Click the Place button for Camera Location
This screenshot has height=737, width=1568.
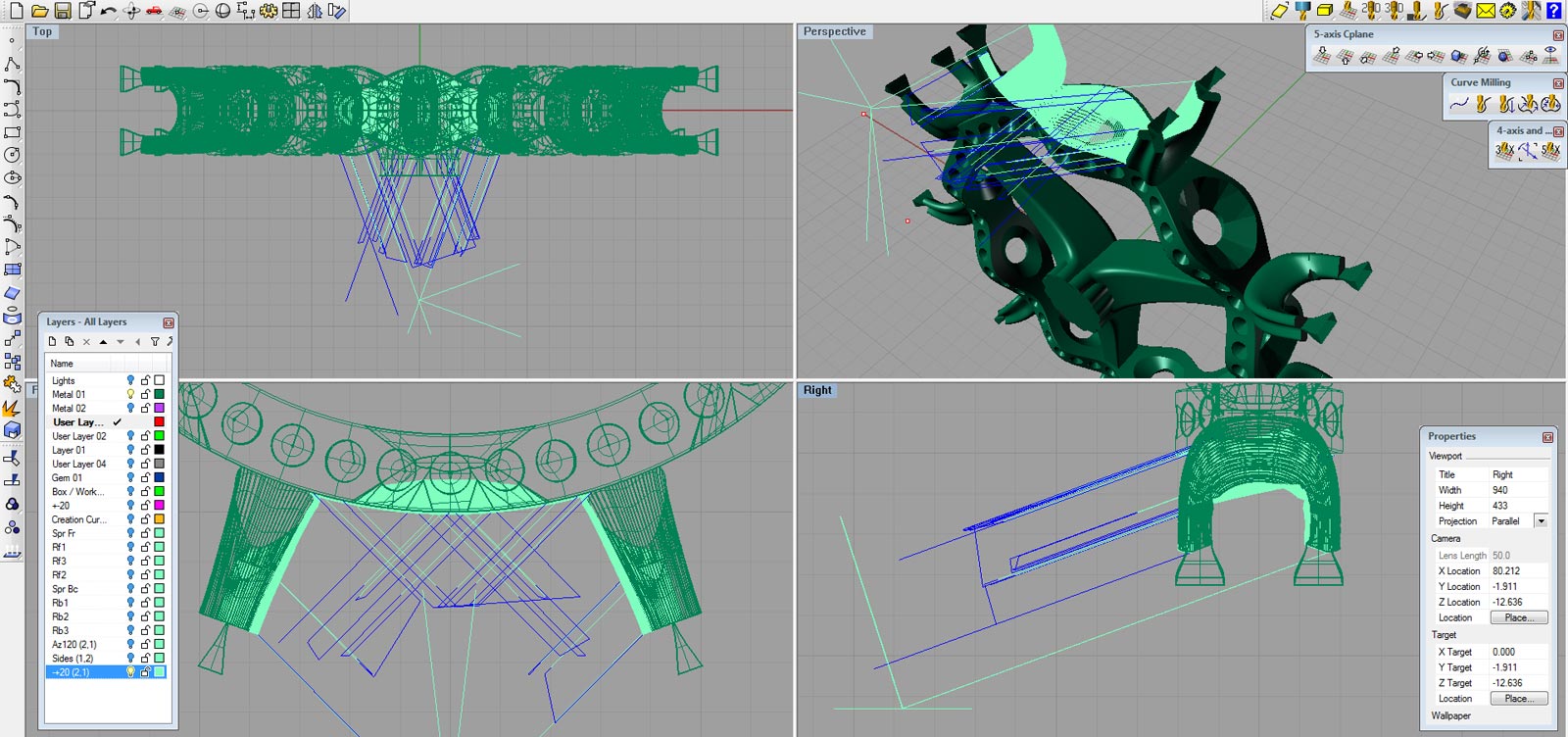(x=1518, y=617)
